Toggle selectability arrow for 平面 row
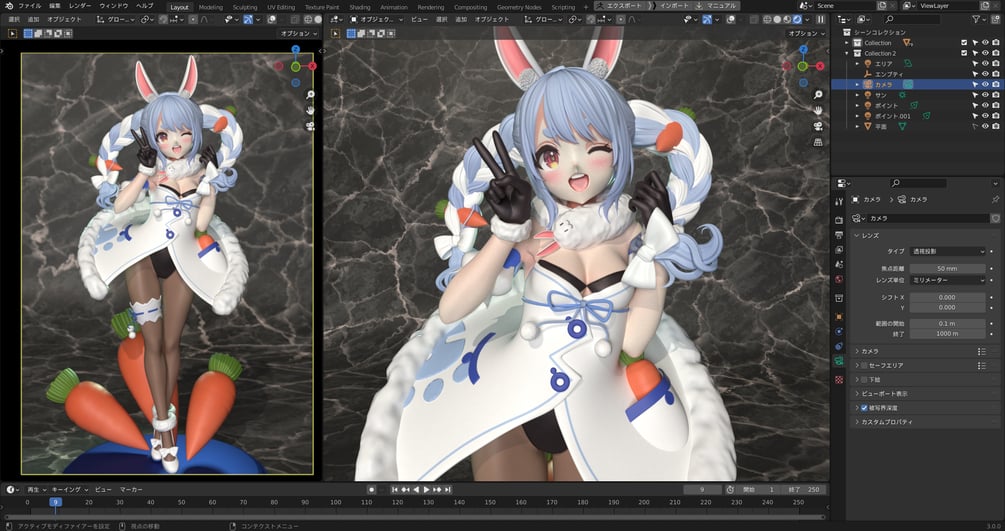Viewport: 1005px width, 531px height. pyautogui.click(x=975, y=126)
